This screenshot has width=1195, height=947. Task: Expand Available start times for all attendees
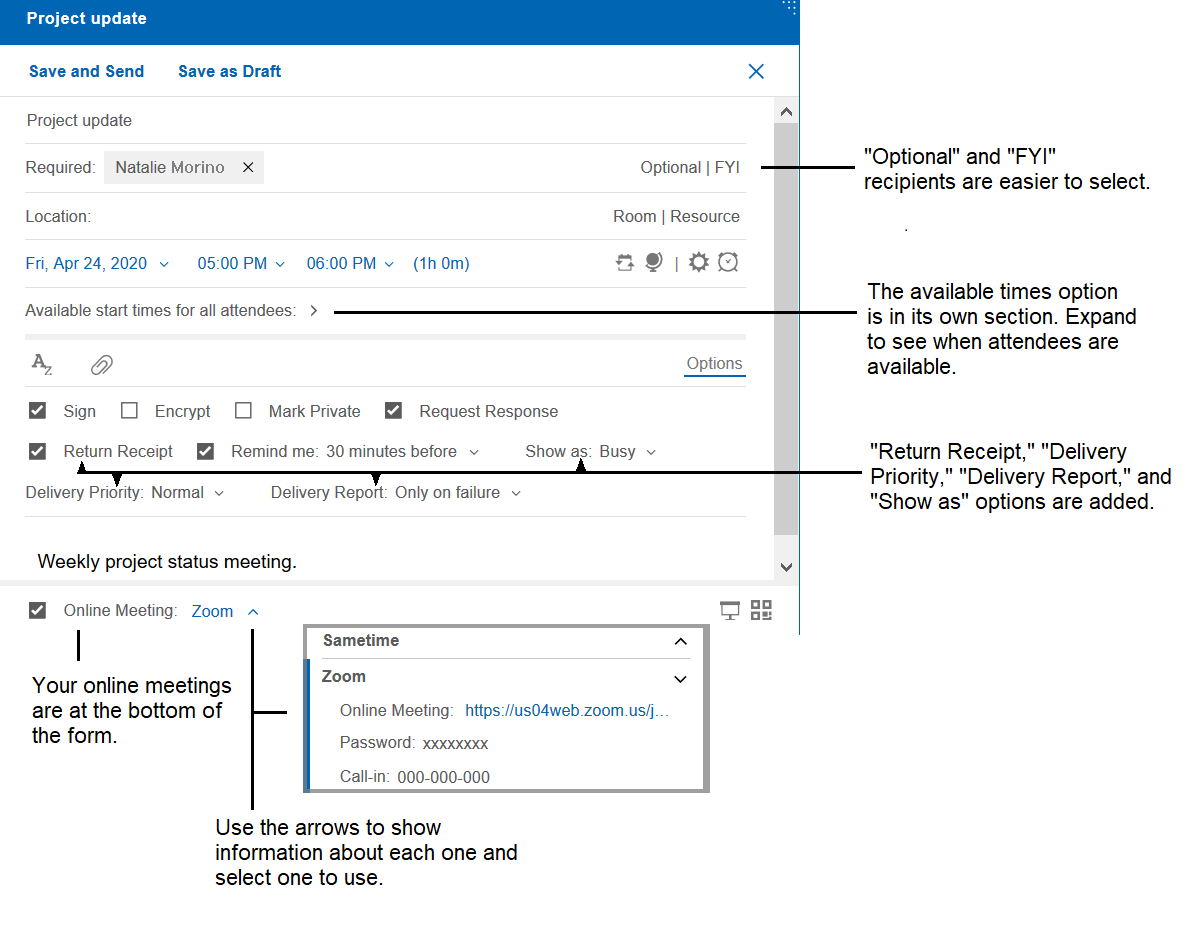coord(314,310)
